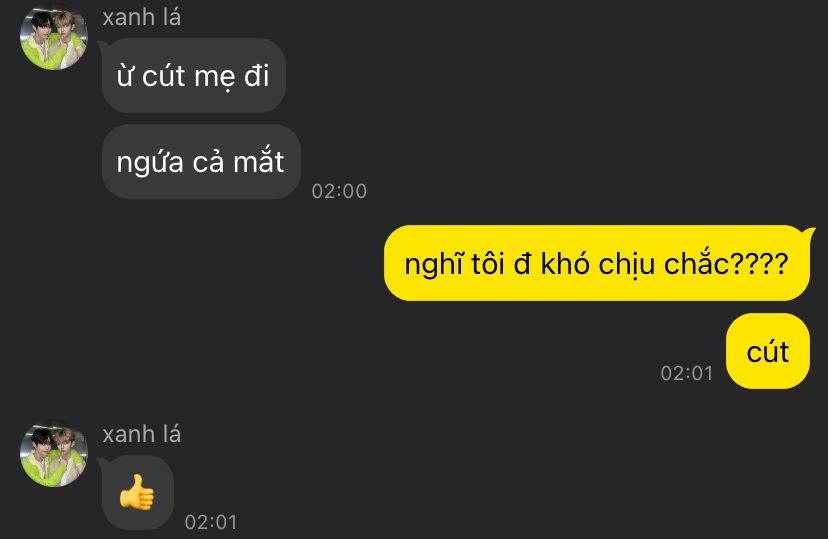
Task: Select the top xanh lá sender name
Action: click(142, 17)
